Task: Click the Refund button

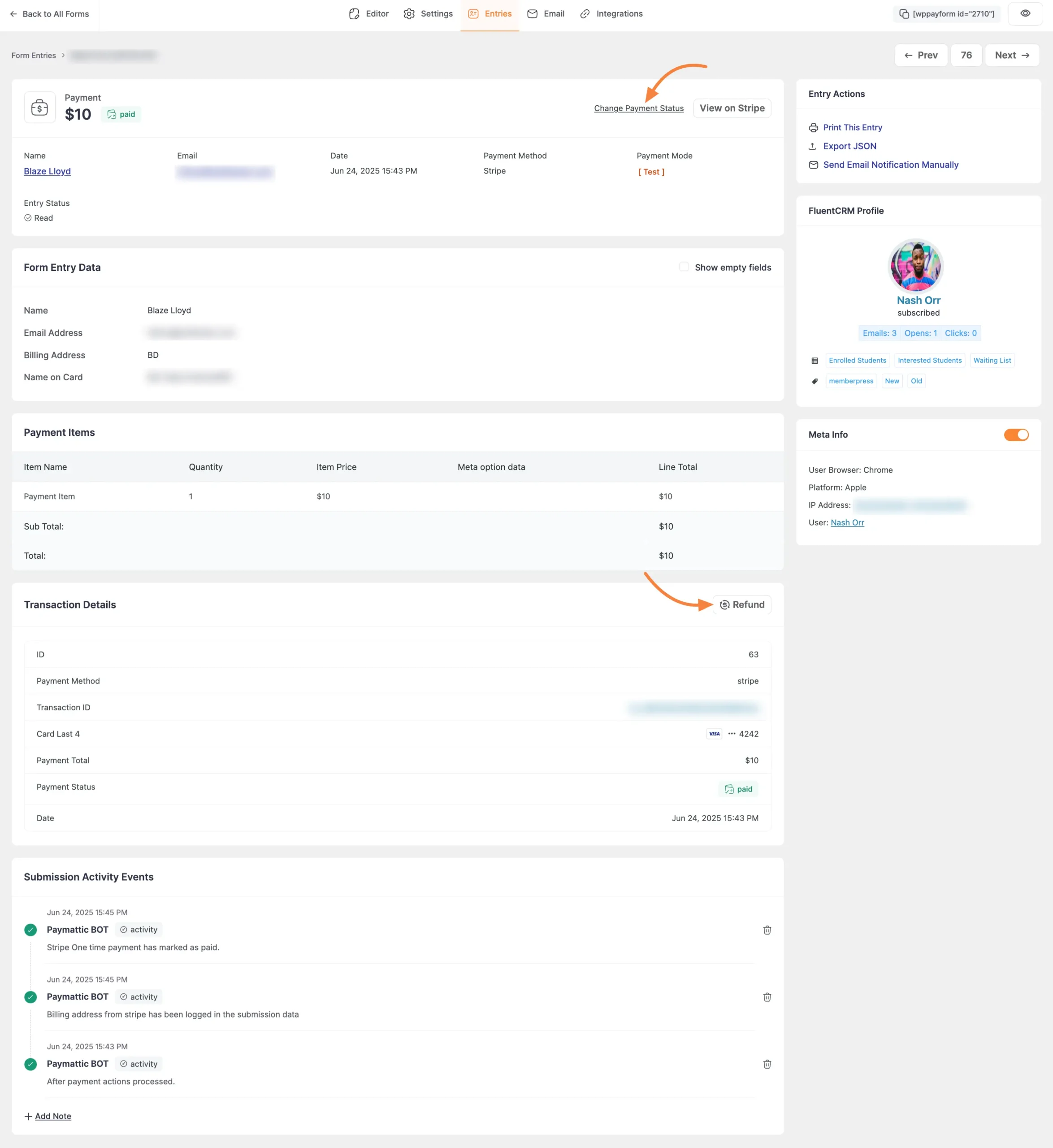Action: (x=742, y=605)
